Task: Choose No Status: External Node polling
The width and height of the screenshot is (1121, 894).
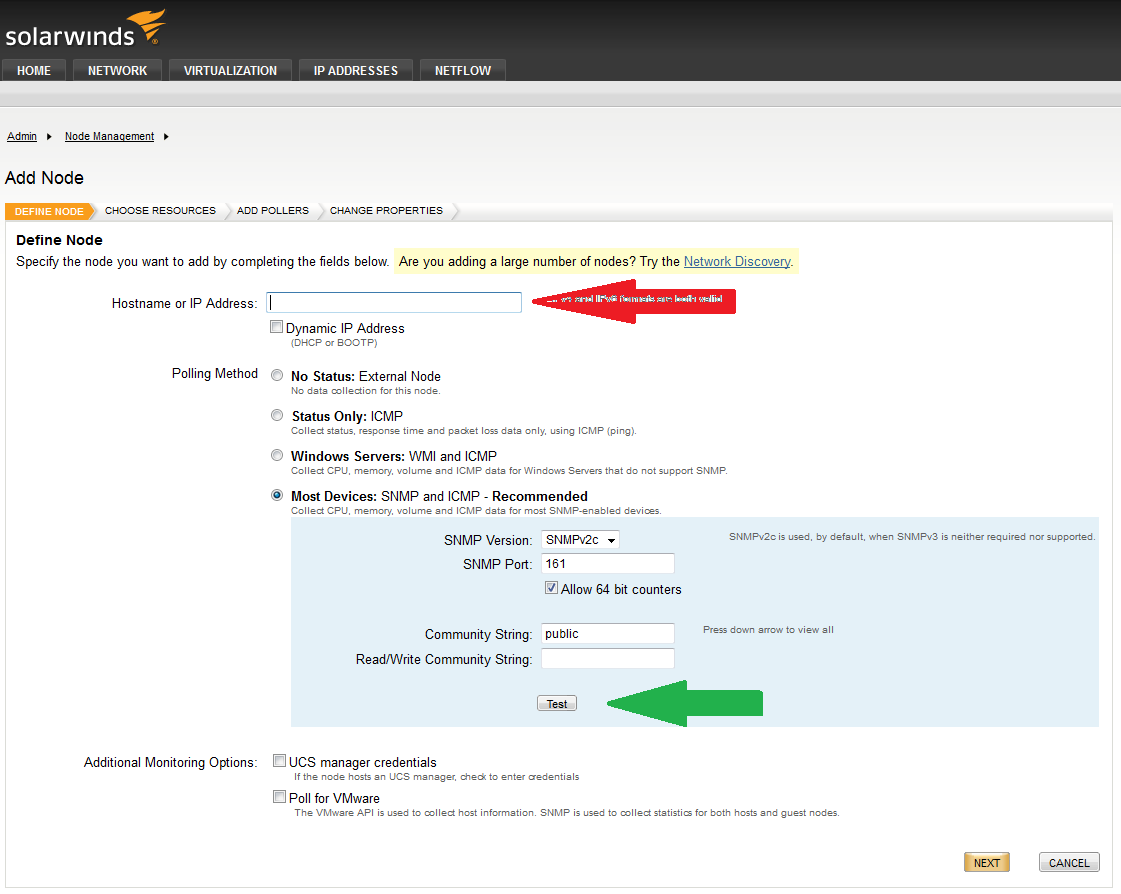Action: (277, 375)
